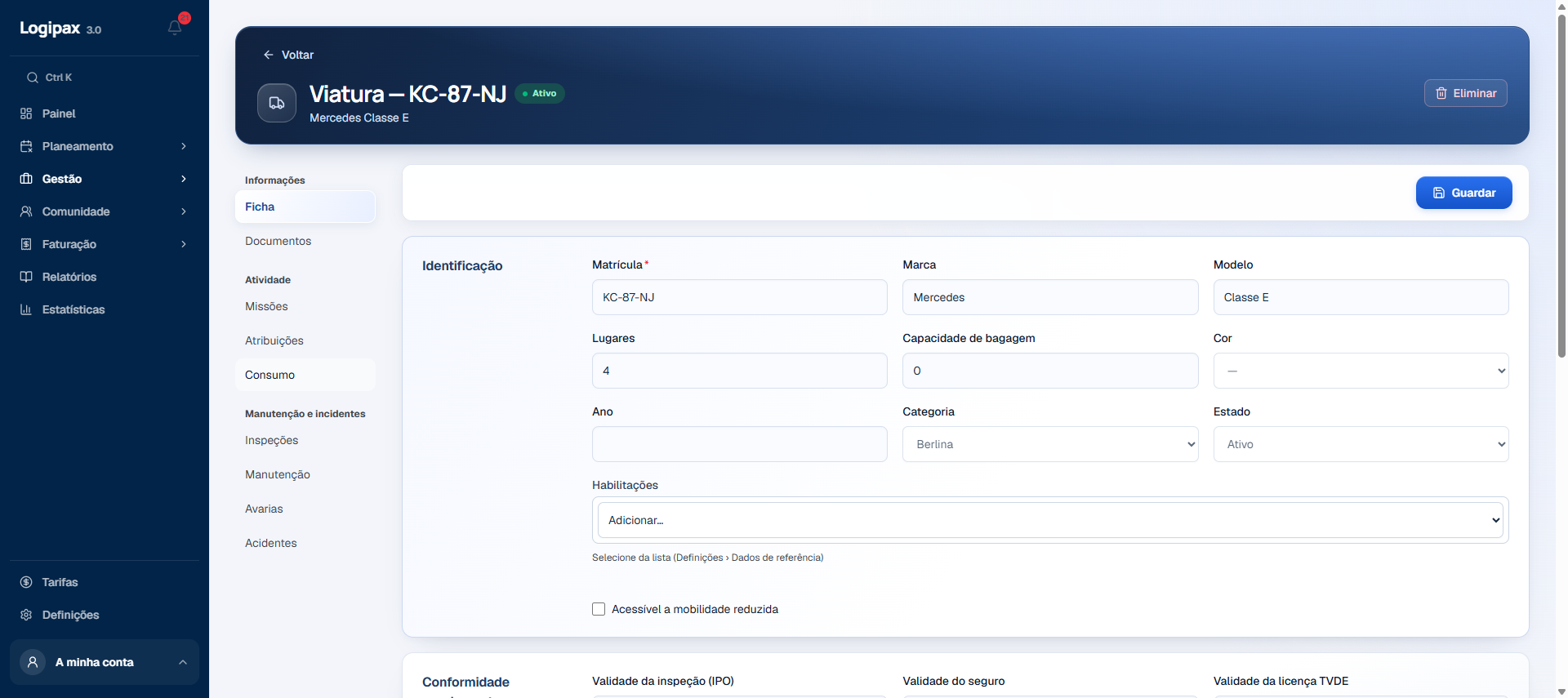This screenshot has width=1568, height=698.
Task: Click the Matrícula input field
Action: pos(739,297)
